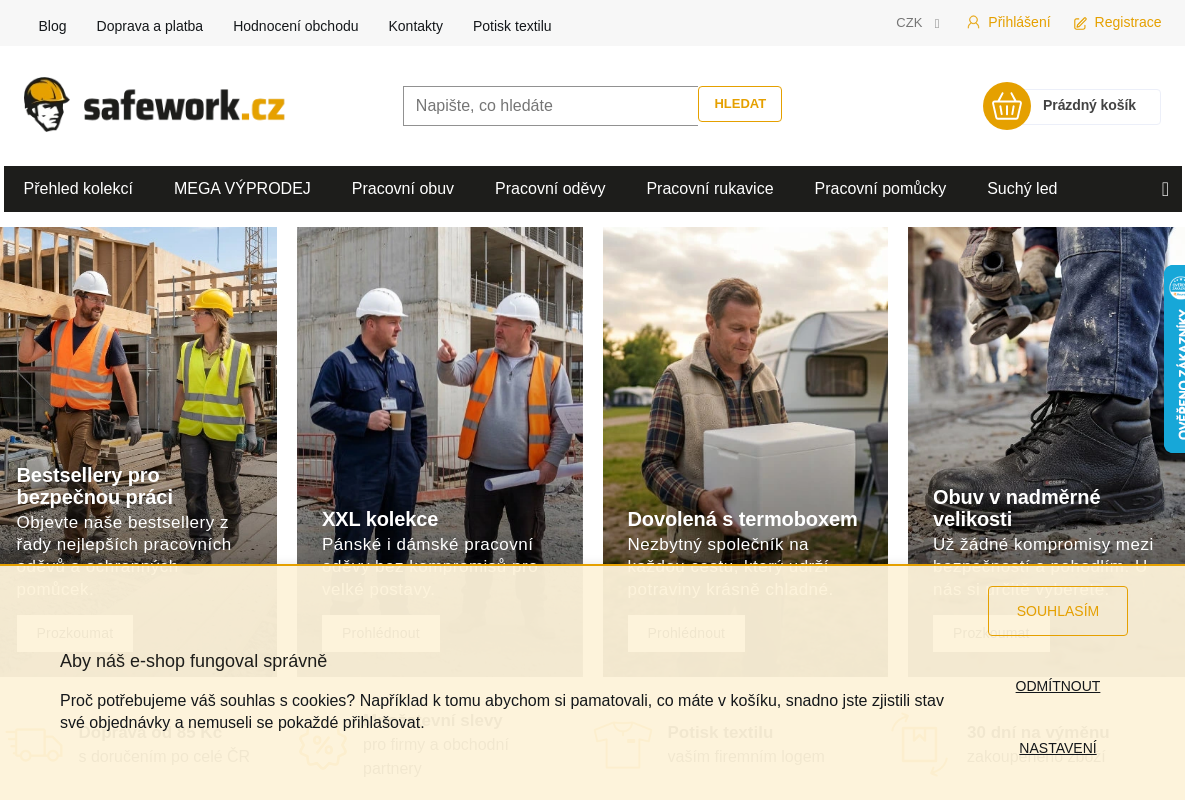1200x800 pixels.
Task: Open the verified customers side tab
Action: coord(1174,359)
